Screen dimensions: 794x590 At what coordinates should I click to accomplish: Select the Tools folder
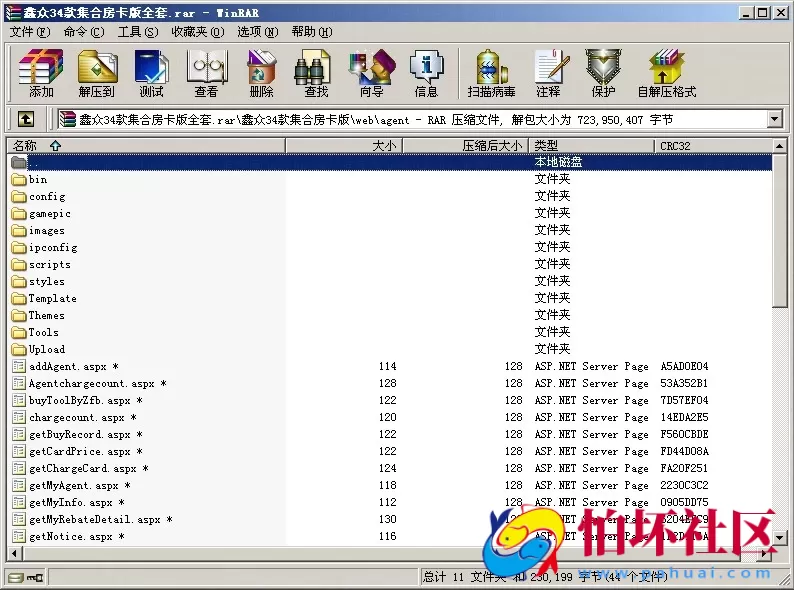[35, 333]
